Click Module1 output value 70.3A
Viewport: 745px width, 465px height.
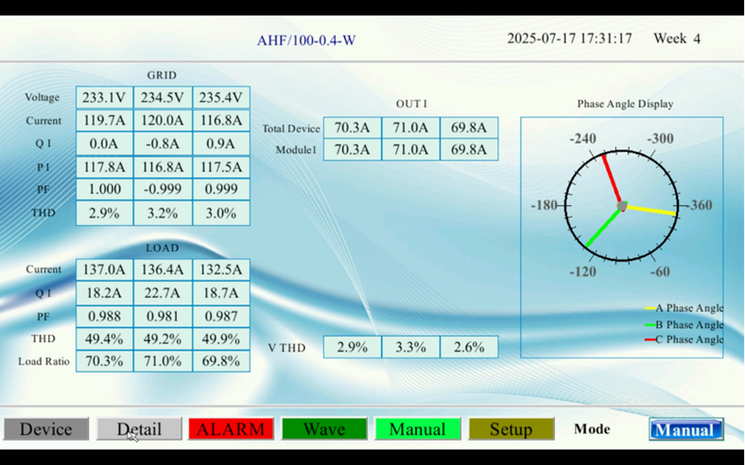pos(352,150)
